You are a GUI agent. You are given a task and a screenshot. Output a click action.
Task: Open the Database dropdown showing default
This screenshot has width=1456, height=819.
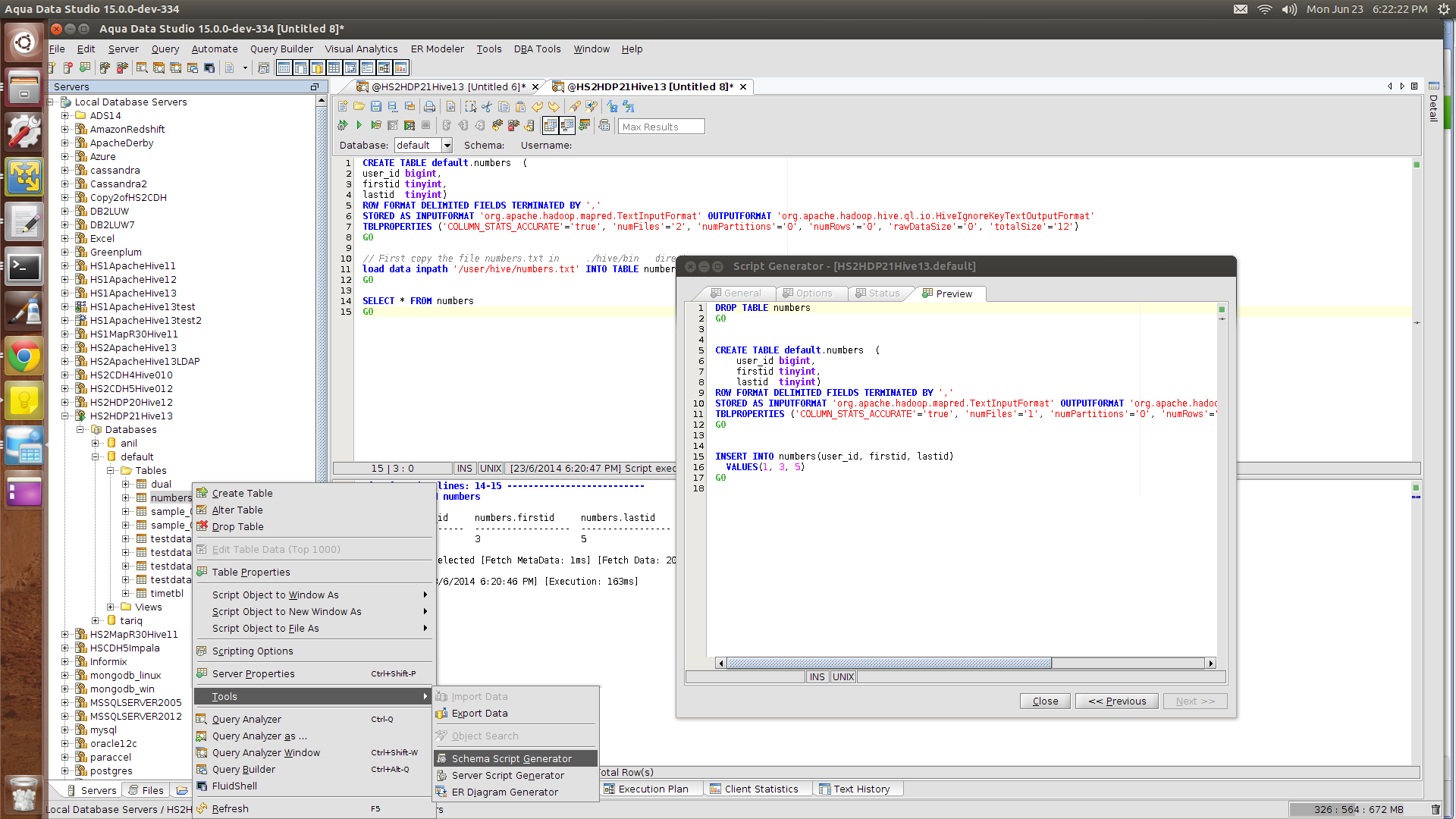click(447, 146)
